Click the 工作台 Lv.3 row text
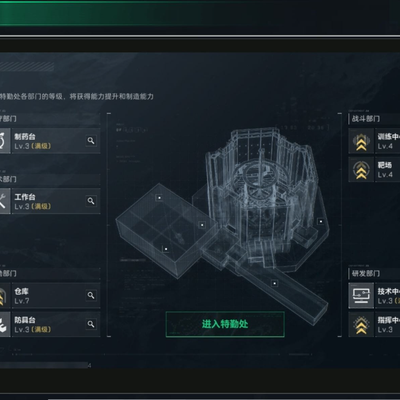Screen dimensions: 400x400 coord(33,201)
